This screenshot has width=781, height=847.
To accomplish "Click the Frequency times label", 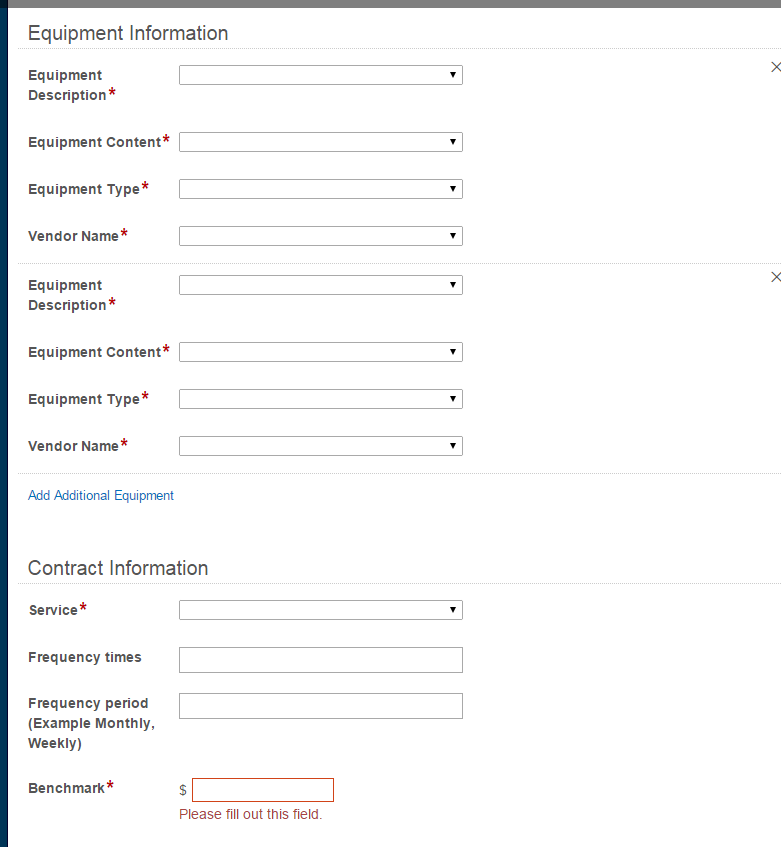I will [85, 657].
